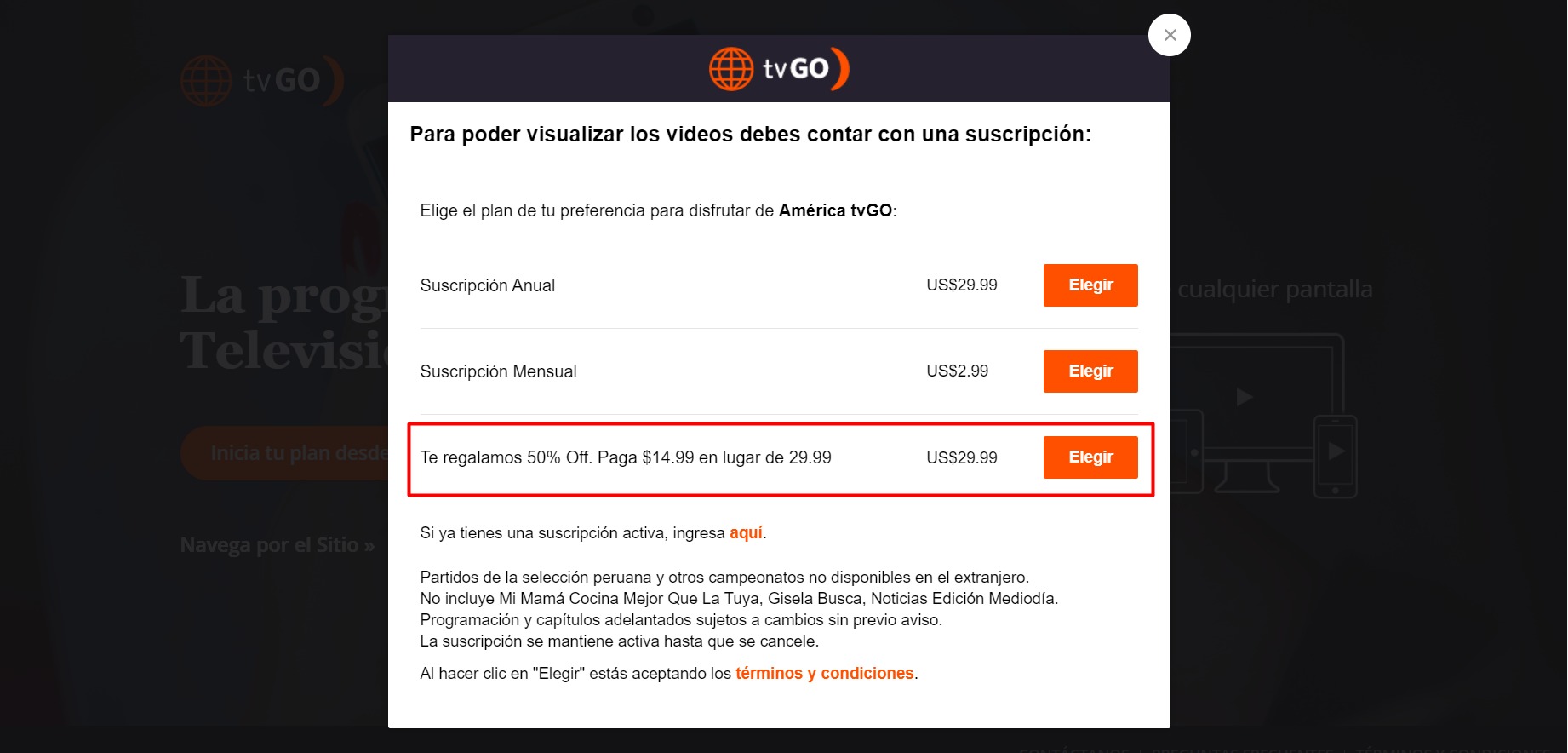The height and width of the screenshot is (753, 1568).
Task: Click the dimmed tvGO logo behind modal
Action: click(262, 81)
